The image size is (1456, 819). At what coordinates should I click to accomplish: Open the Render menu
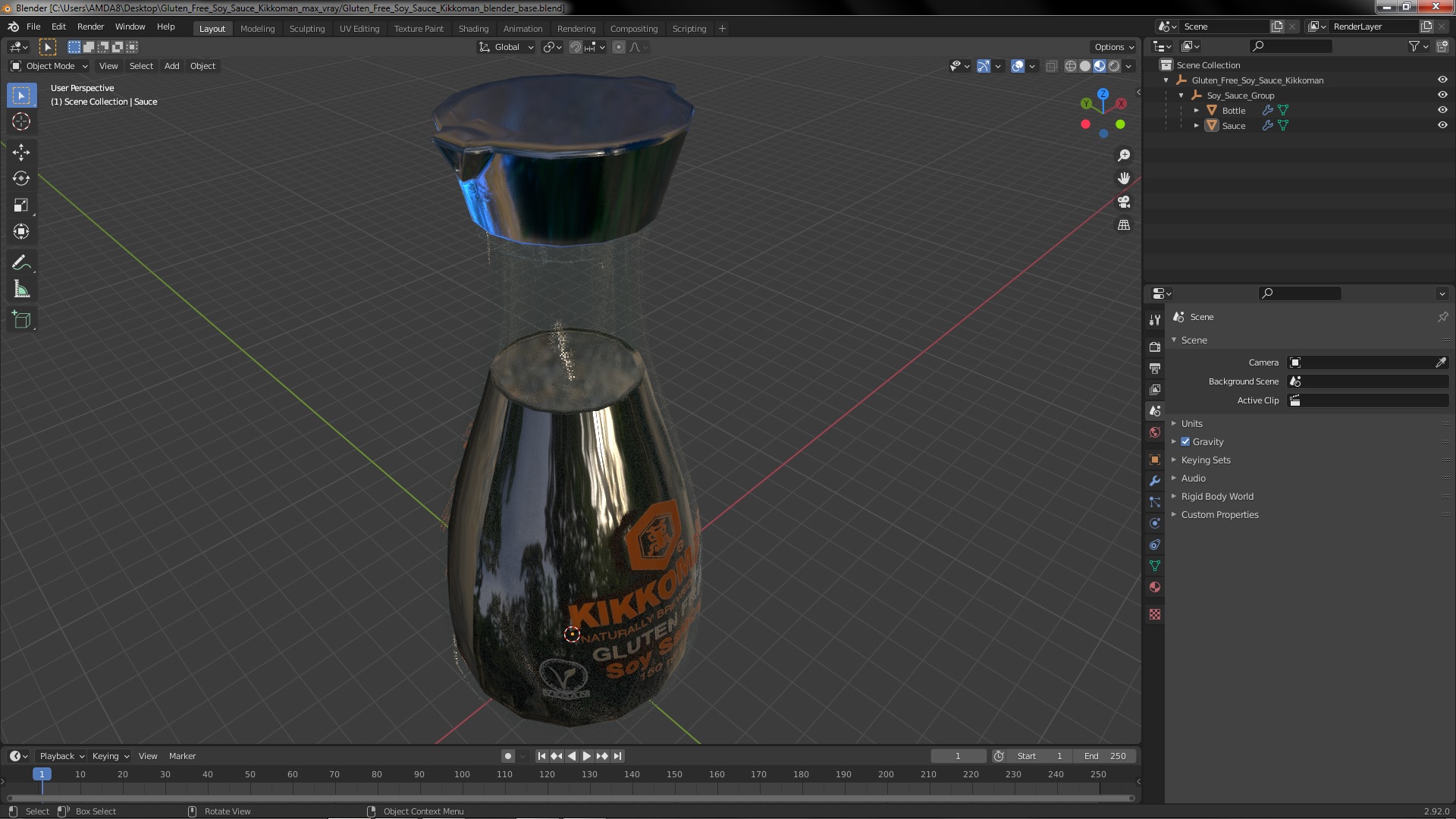pos(90,27)
